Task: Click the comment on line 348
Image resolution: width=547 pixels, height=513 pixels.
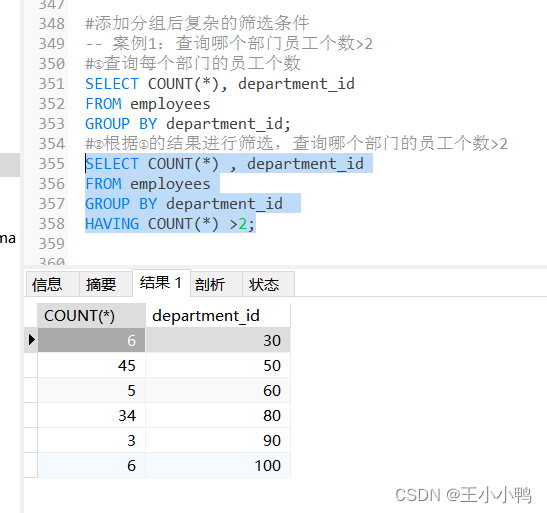Action: coord(197,23)
